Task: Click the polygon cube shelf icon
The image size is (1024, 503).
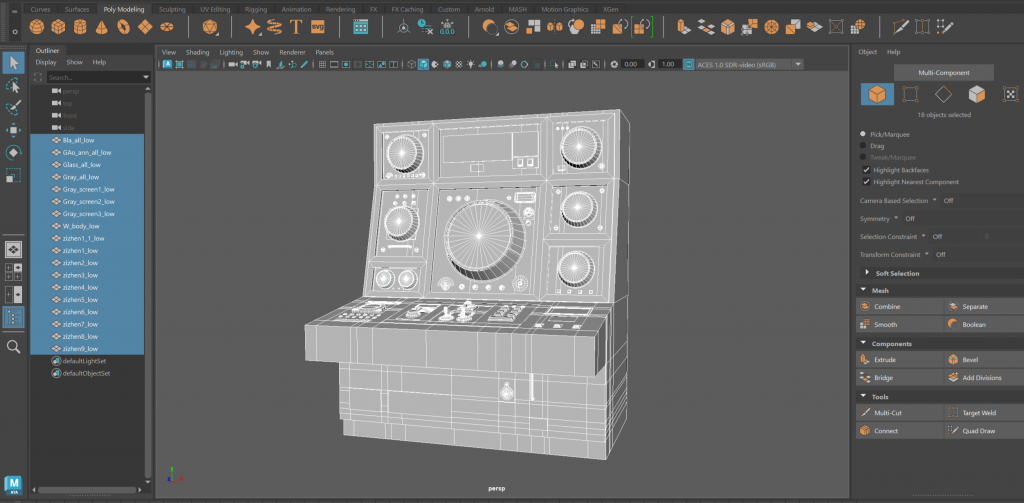Action: 59,27
